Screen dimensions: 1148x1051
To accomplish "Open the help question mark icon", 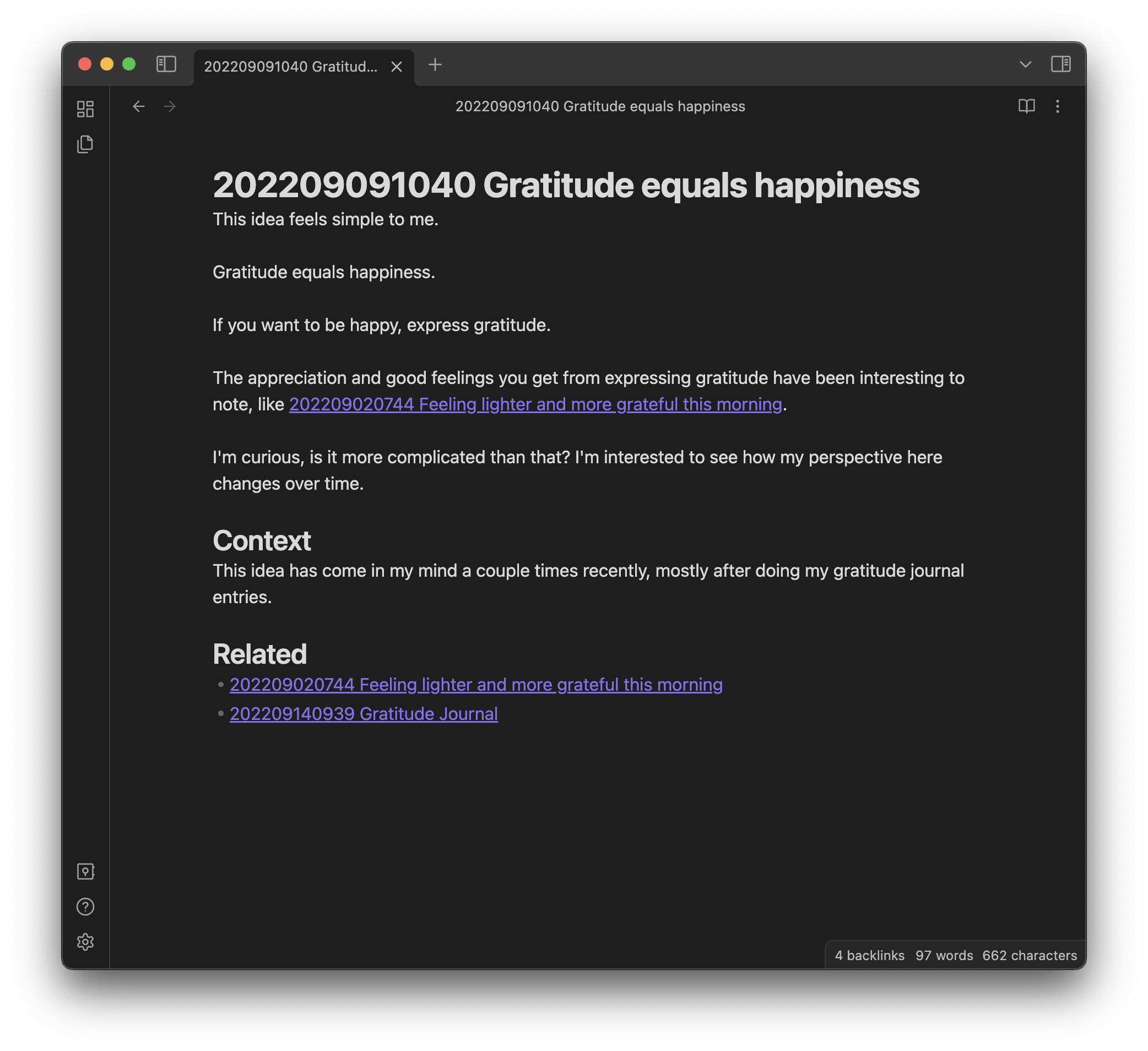I will [85, 906].
